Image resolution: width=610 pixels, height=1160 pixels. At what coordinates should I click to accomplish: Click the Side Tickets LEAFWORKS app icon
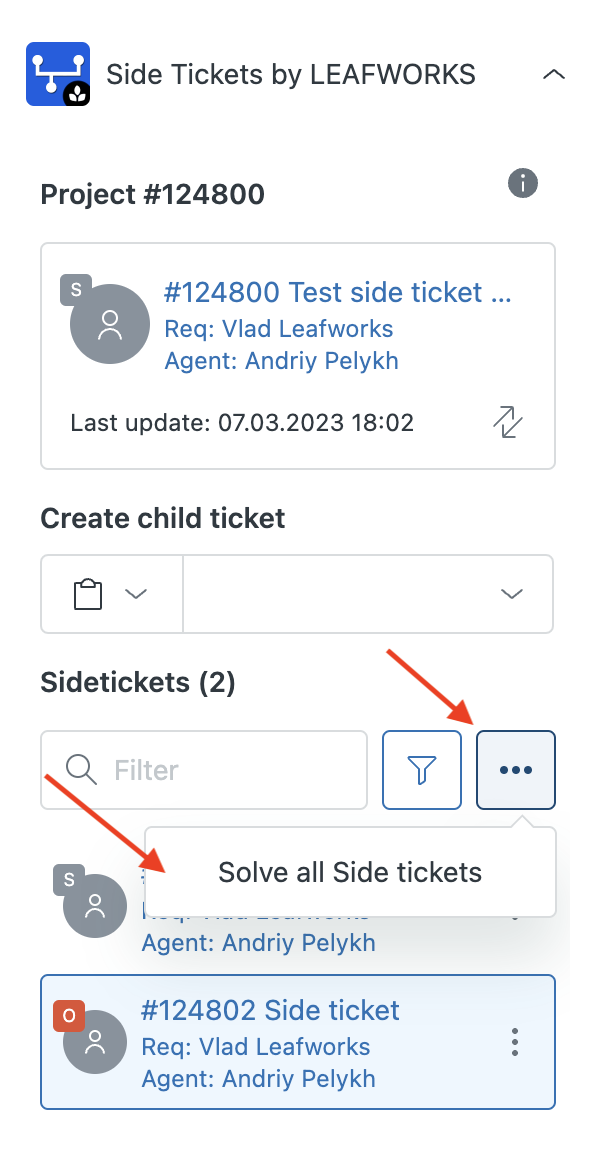pyautogui.click(x=57, y=74)
